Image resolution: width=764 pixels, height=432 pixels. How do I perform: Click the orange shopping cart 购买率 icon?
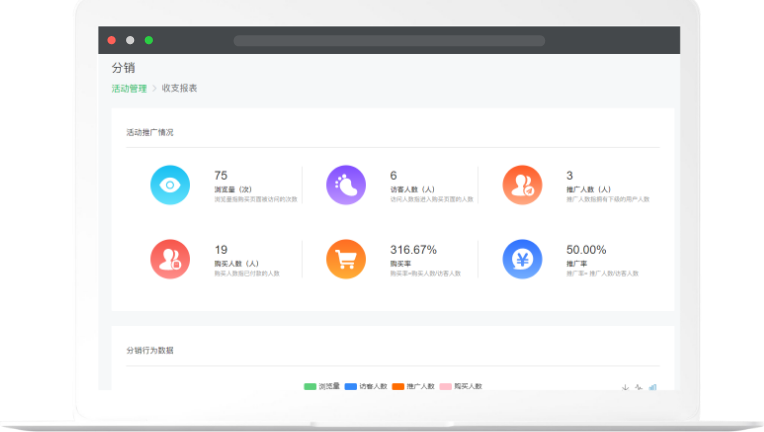(x=346, y=259)
